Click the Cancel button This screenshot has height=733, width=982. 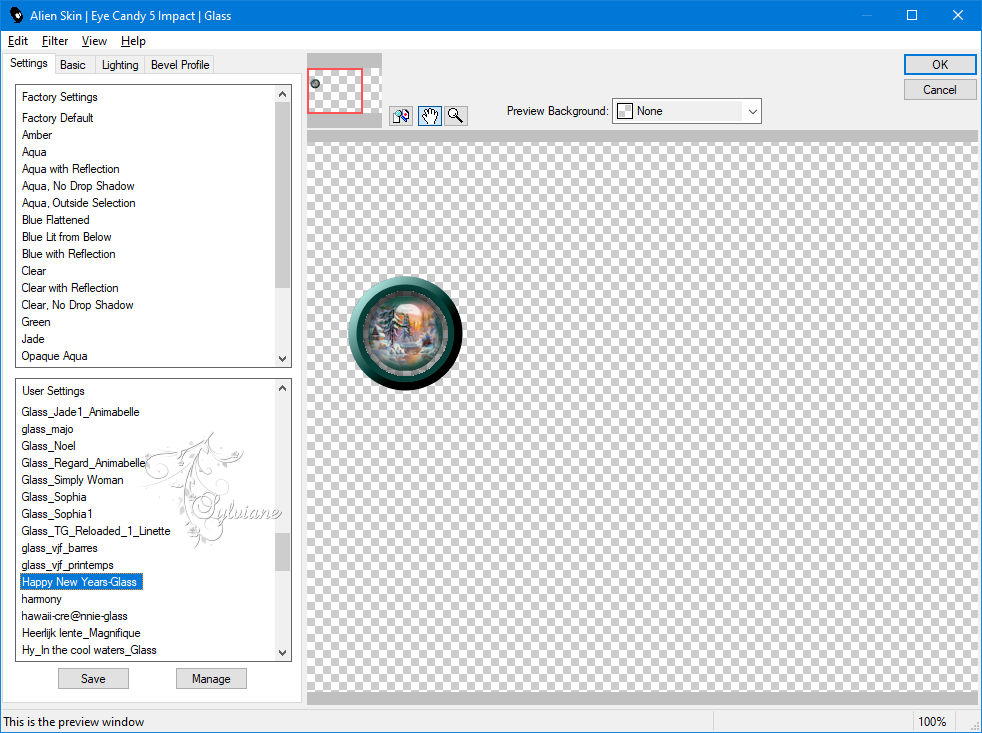939,90
